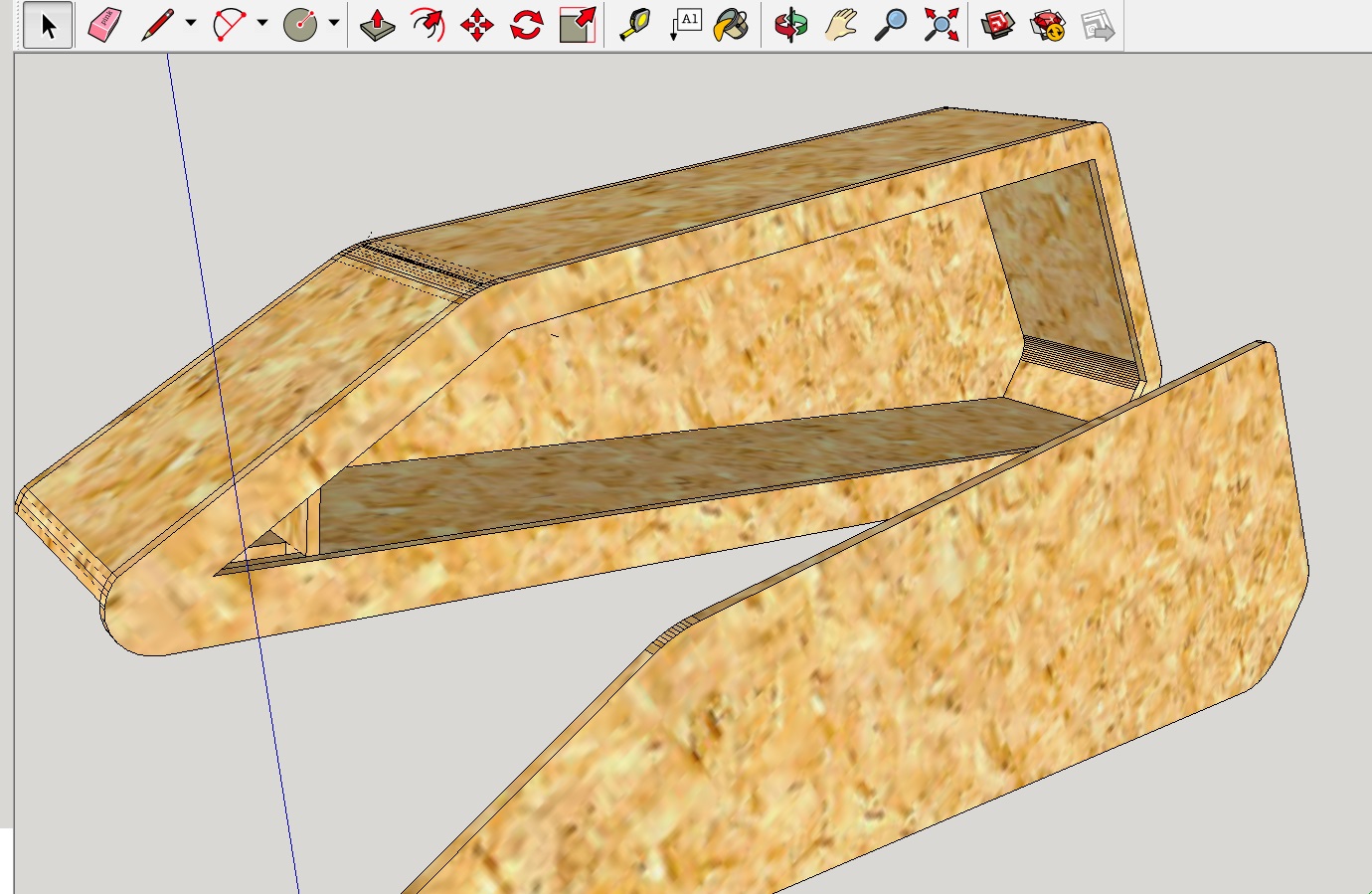This screenshot has width=1372, height=894.
Task: Open the Line tool dropdown arrow
Action: pyautogui.click(x=191, y=23)
